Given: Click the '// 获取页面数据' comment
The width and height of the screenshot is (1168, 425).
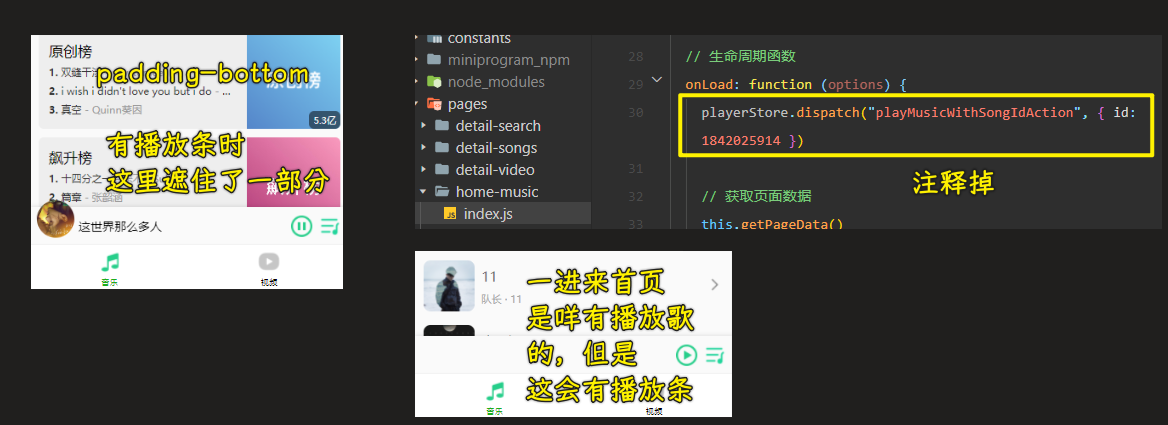Looking at the screenshot, I should click(756, 196).
